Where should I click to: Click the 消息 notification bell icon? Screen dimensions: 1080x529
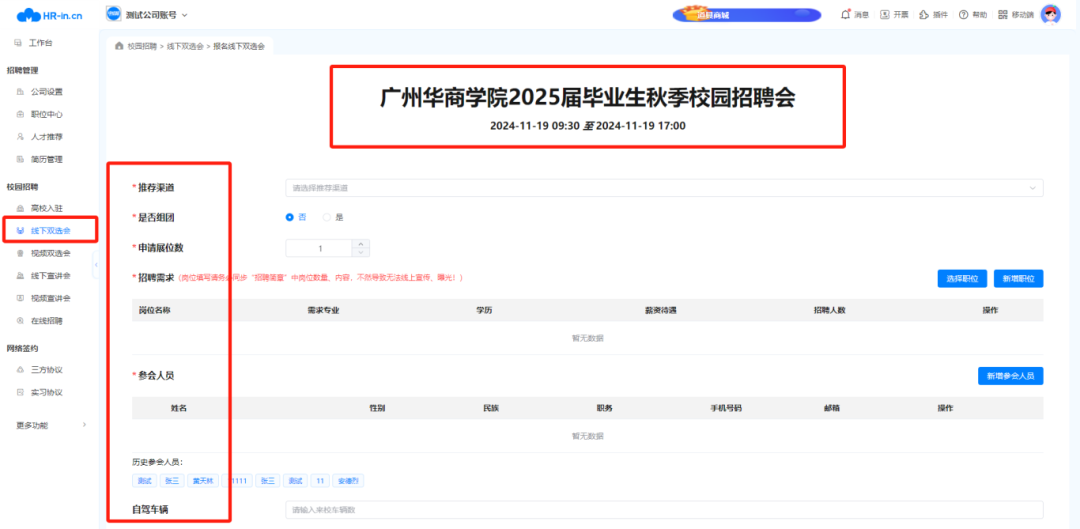pyautogui.click(x=846, y=15)
